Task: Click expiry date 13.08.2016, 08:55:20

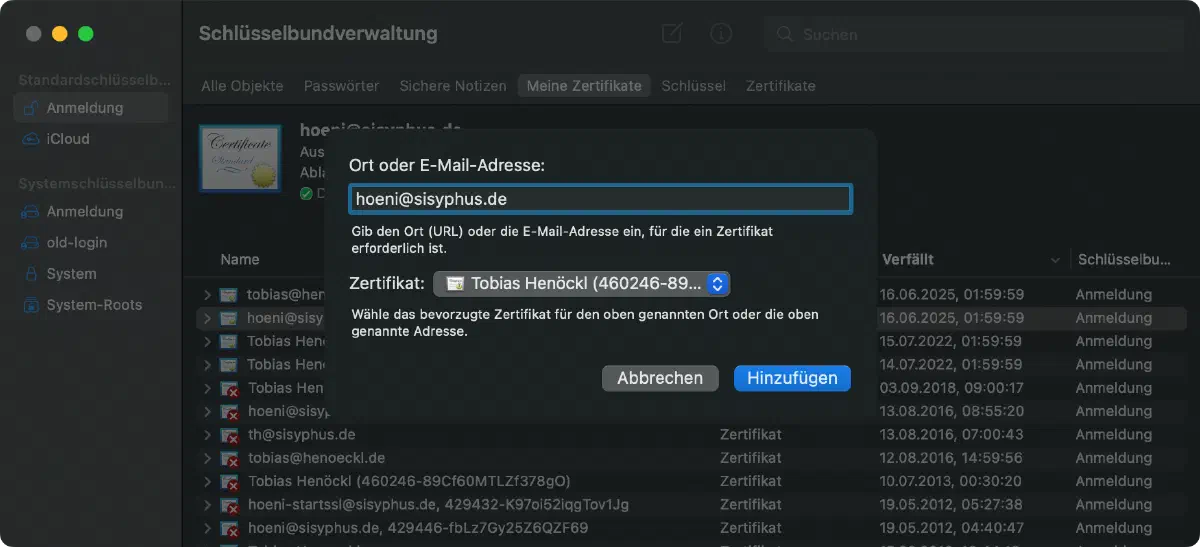Action: tap(951, 411)
